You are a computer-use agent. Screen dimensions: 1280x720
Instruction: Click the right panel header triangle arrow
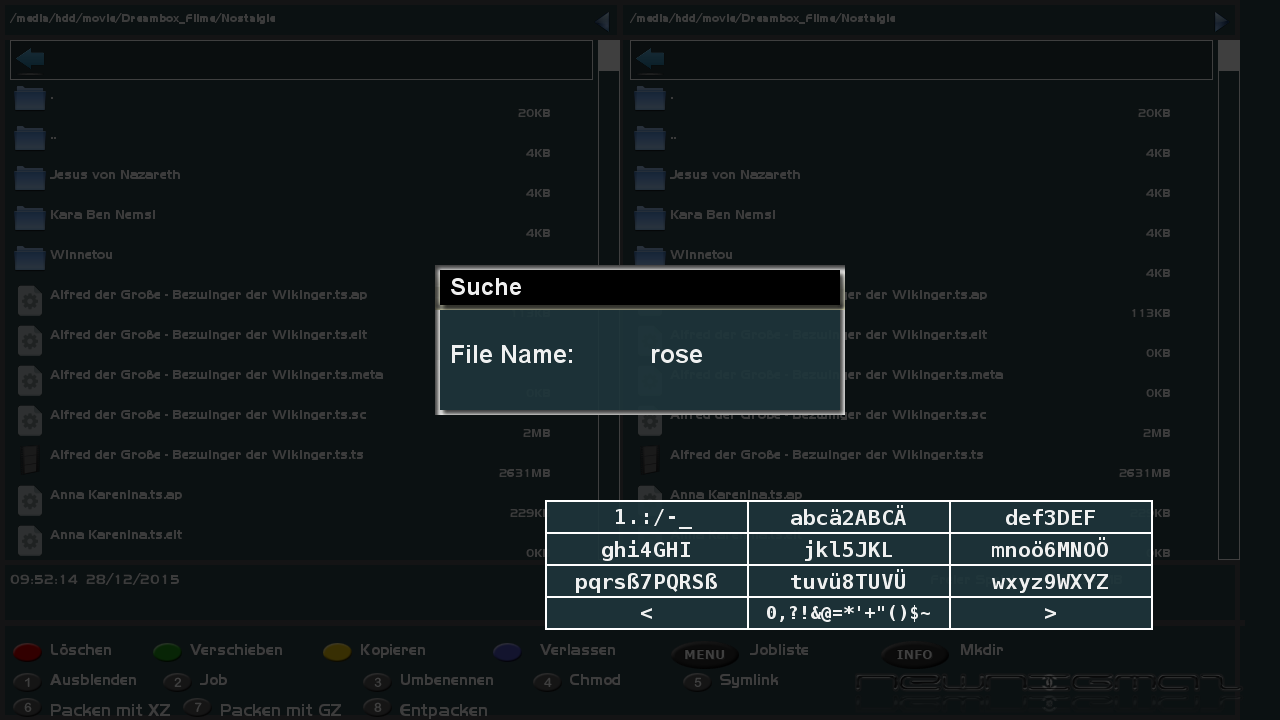1221,21
